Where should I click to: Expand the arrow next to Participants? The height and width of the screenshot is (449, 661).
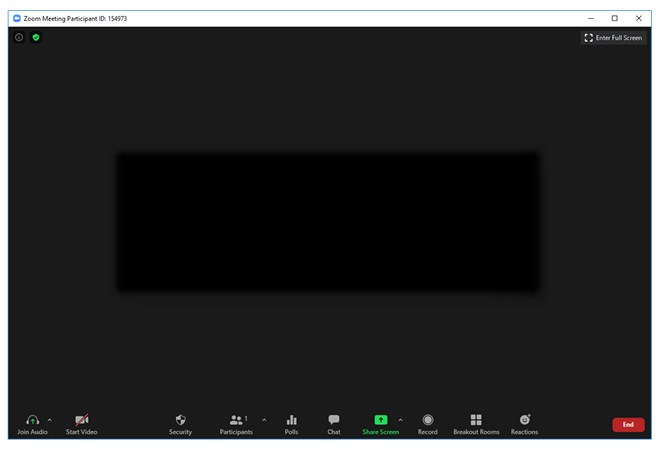pos(264,420)
